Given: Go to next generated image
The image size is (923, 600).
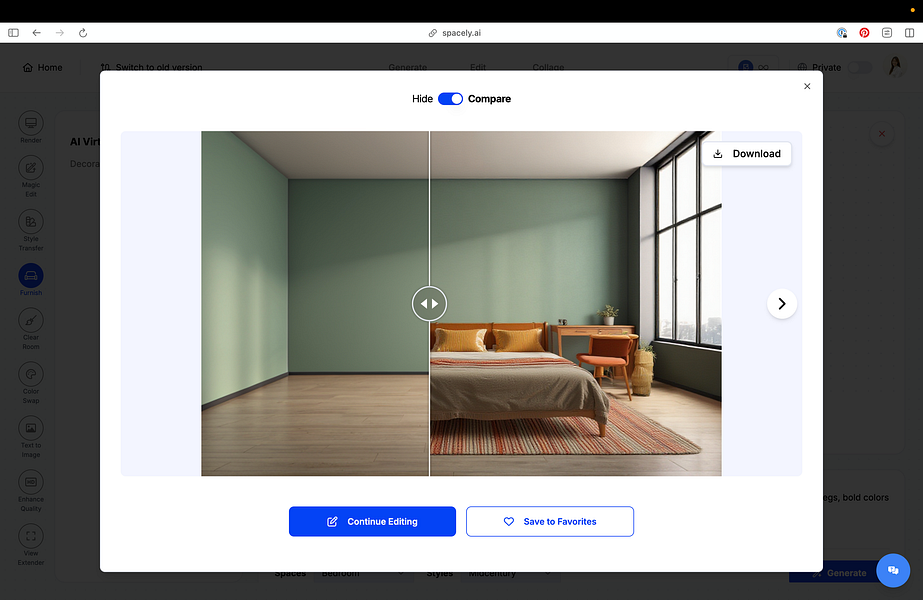Looking at the screenshot, I should click(x=782, y=304).
